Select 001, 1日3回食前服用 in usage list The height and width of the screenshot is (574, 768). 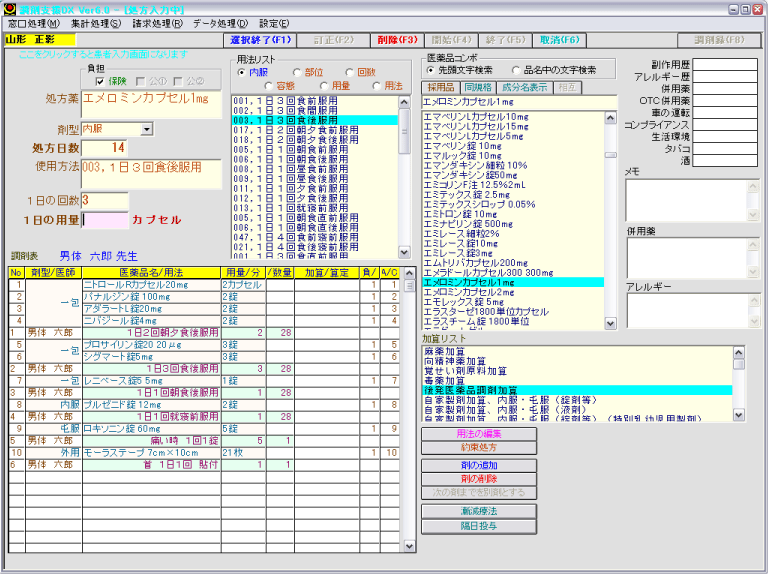314,101
